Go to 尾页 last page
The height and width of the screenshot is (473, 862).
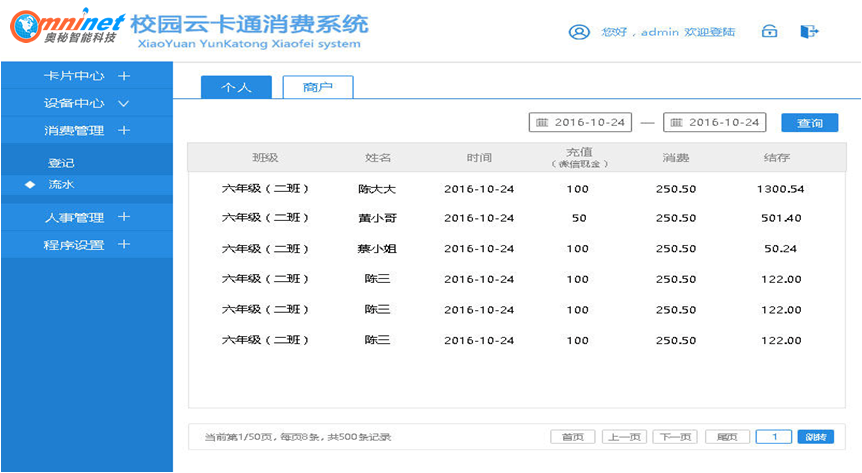(x=727, y=437)
